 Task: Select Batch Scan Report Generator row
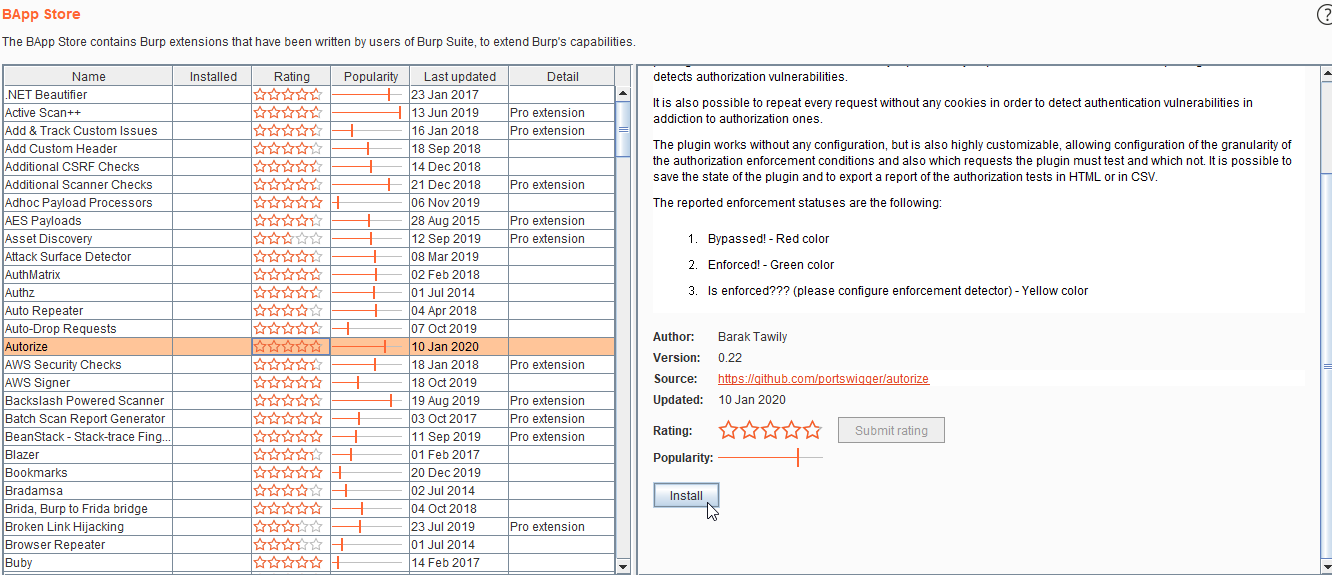click(x=308, y=418)
